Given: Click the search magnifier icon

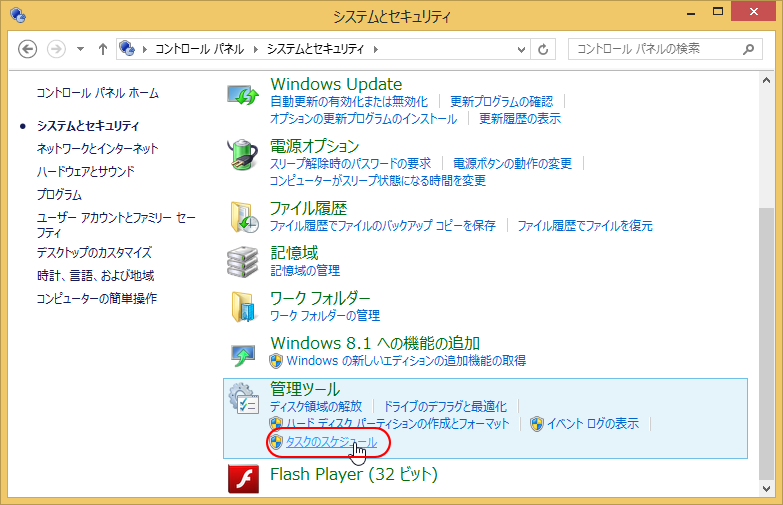Looking at the screenshot, I should tap(748, 49).
